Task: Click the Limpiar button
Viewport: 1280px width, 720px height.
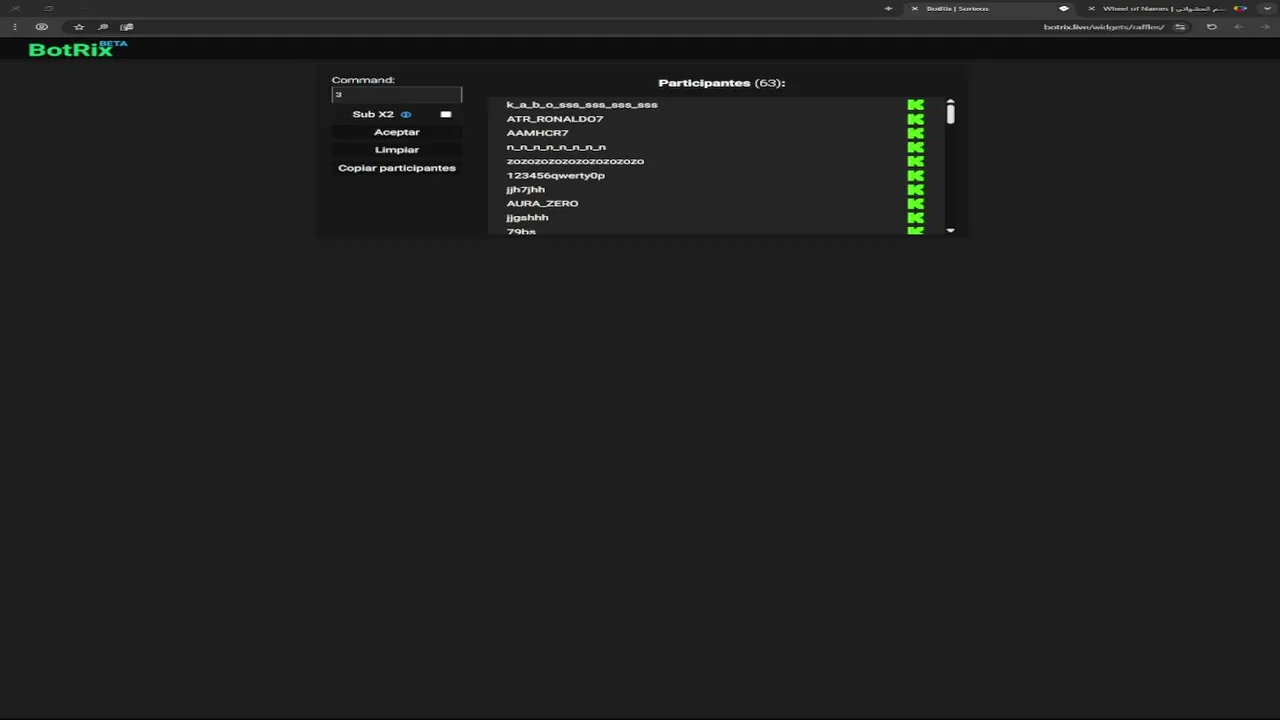Action: click(x=397, y=150)
